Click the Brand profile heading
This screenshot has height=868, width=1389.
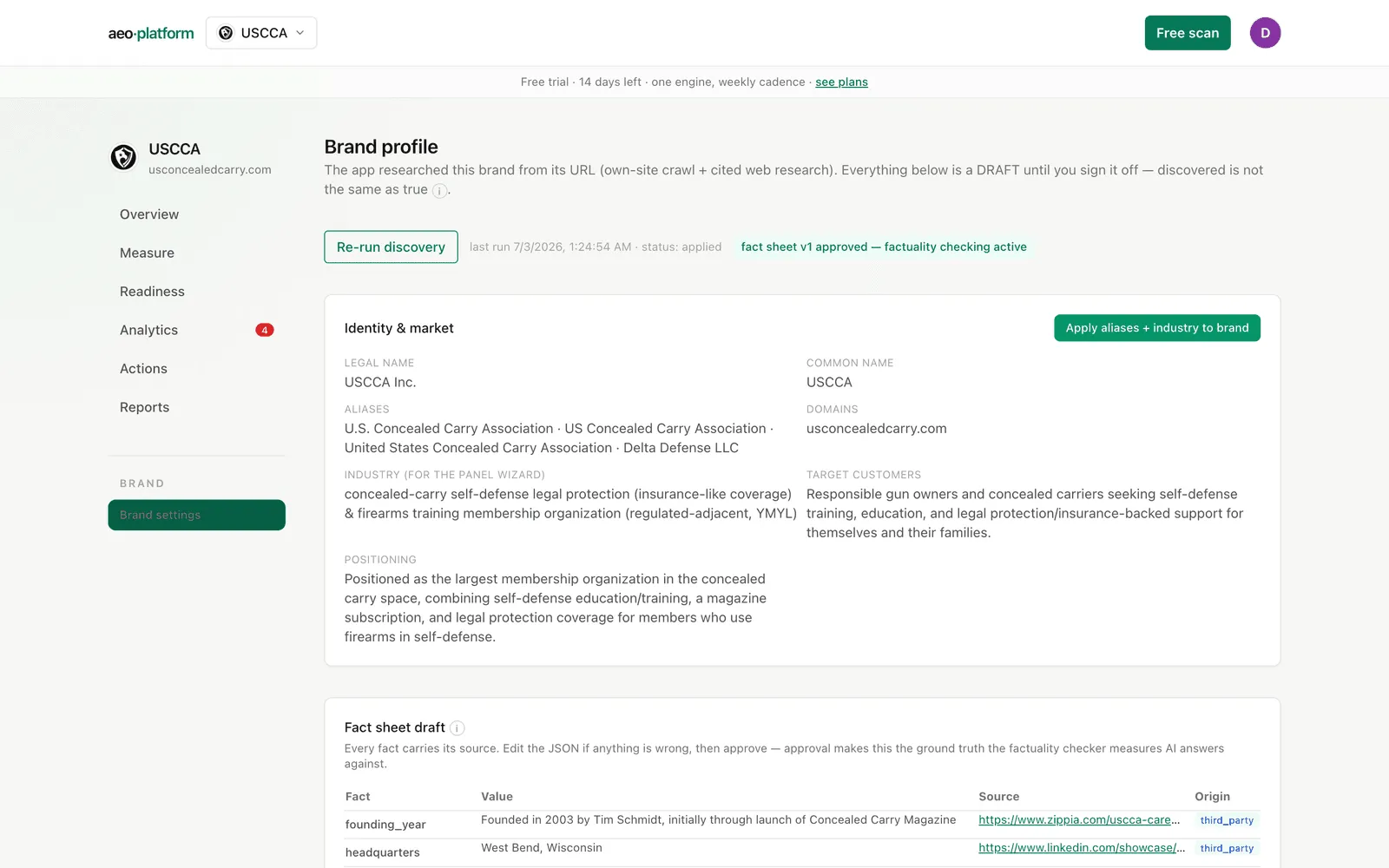click(381, 147)
